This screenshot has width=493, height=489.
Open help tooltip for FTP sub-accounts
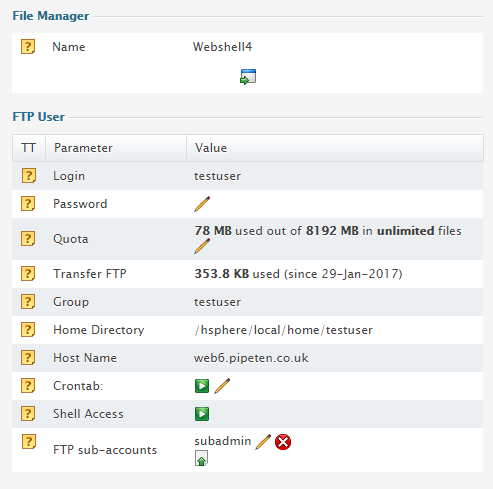pyautogui.click(x=28, y=442)
